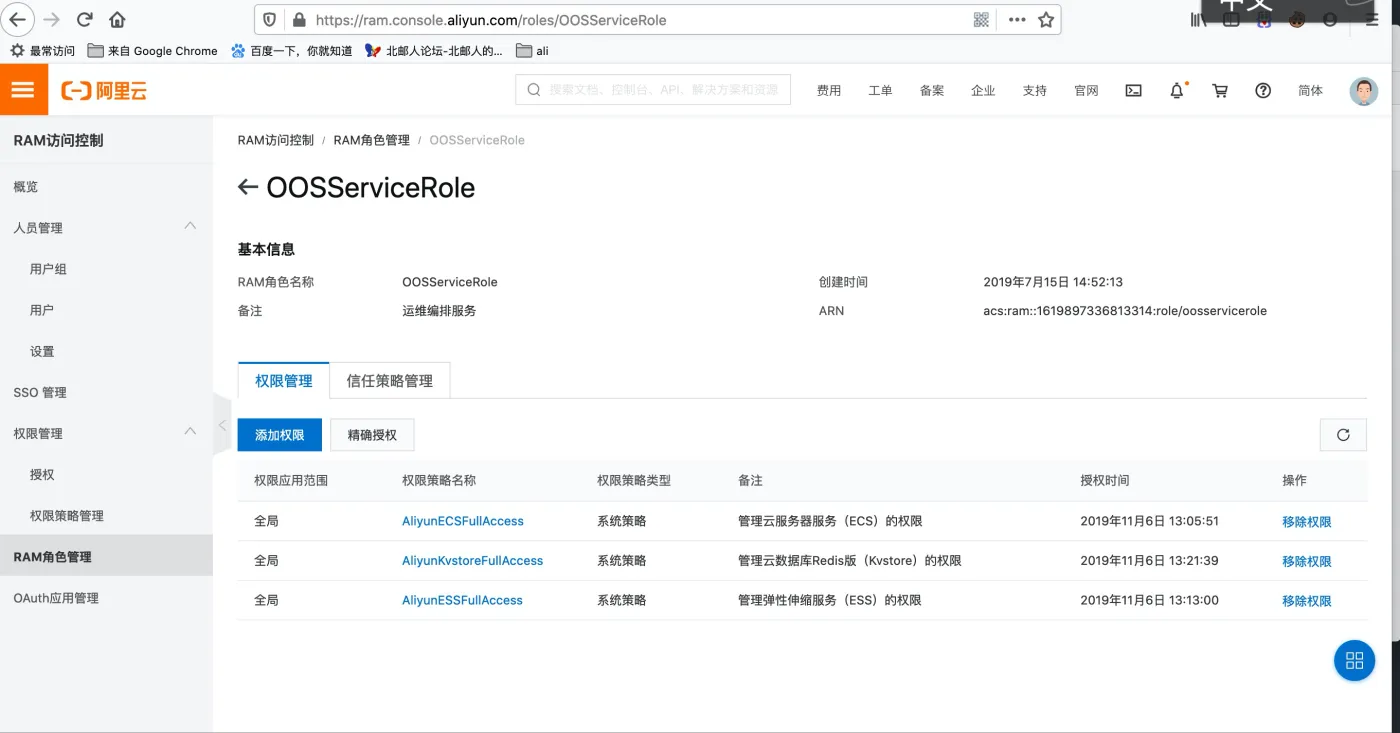Image resolution: width=1400 pixels, height=733 pixels.
Task: Collapse the sidebar with the handle arrow
Action: pyautogui.click(x=222, y=425)
